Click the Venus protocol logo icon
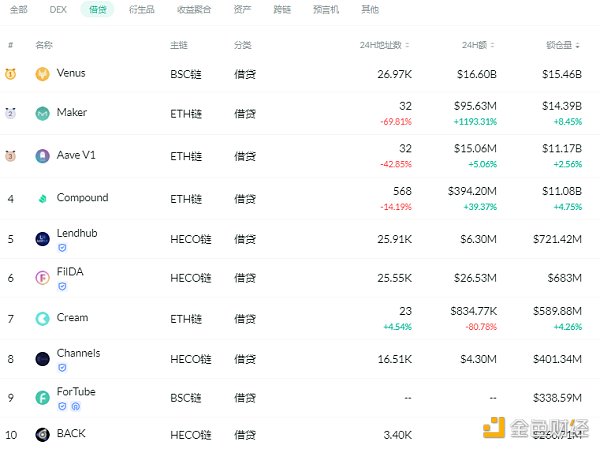Viewport: 600px width, 449px height. click(x=42, y=74)
